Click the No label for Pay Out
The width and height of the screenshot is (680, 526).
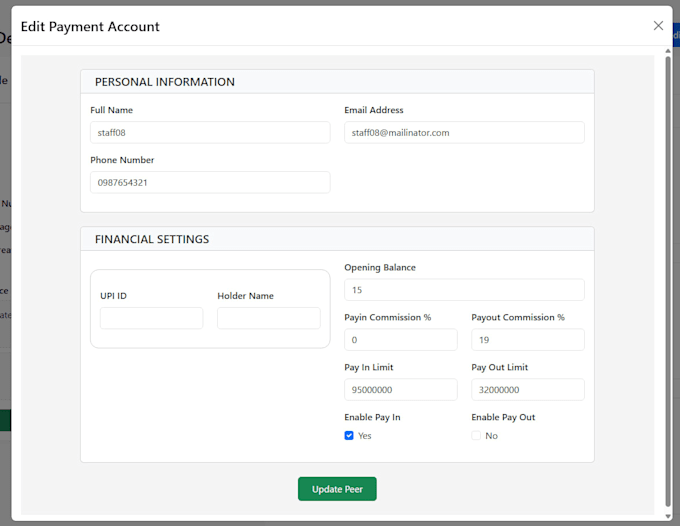(491, 436)
